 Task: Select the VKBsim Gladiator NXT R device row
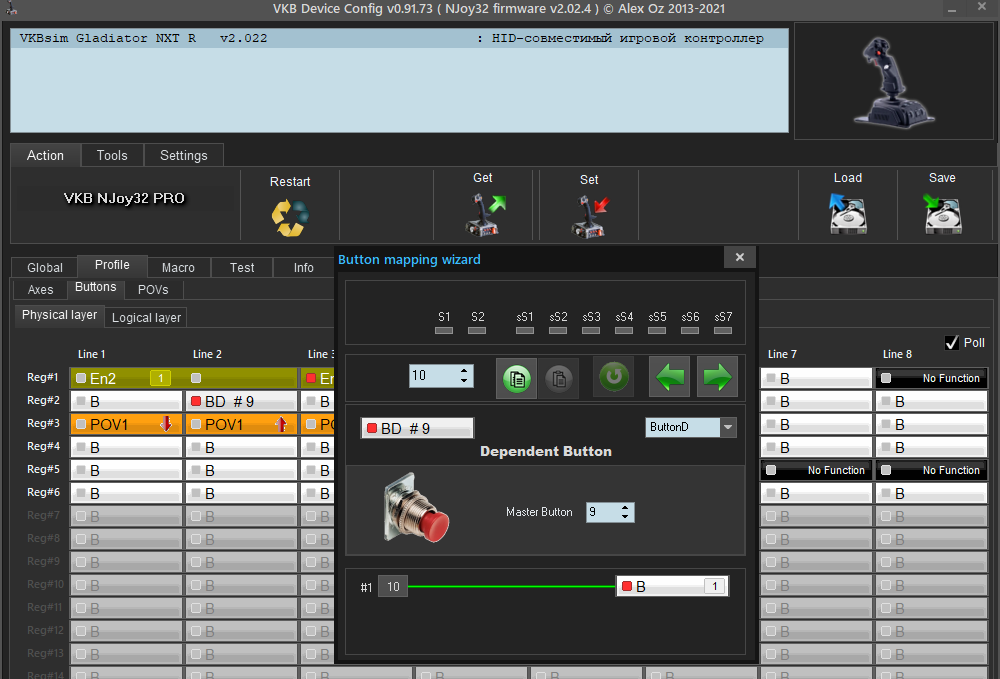(399, 38)
